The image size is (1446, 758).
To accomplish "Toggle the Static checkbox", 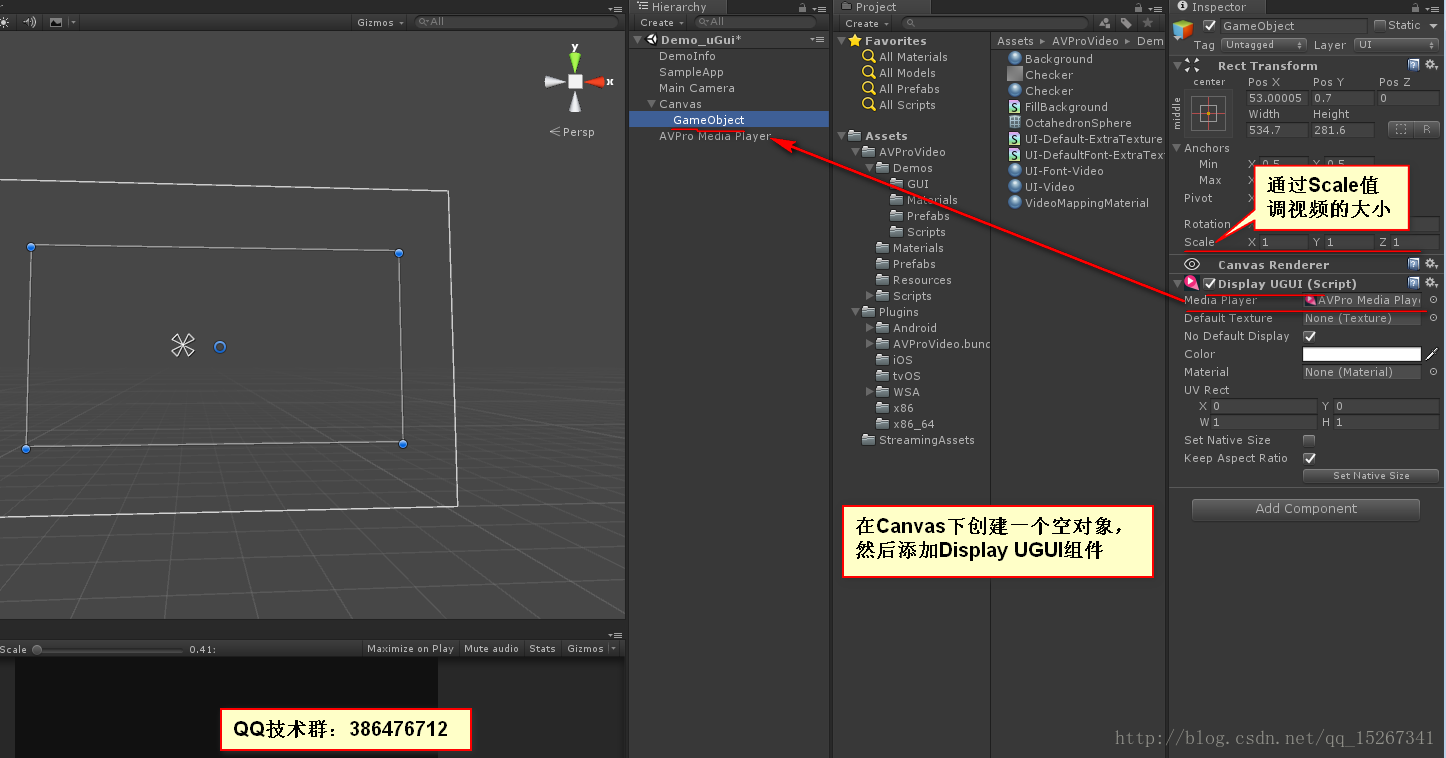I will pos(1380,26).
